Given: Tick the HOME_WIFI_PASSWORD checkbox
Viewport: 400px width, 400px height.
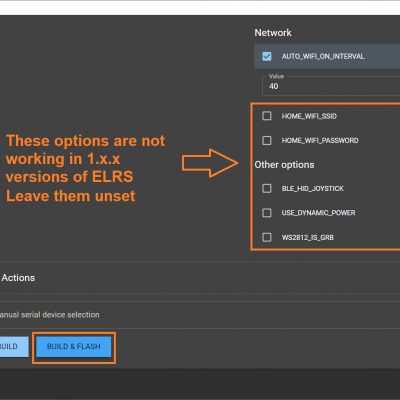Looking at the screenshot, I should [x=267, y=140].
